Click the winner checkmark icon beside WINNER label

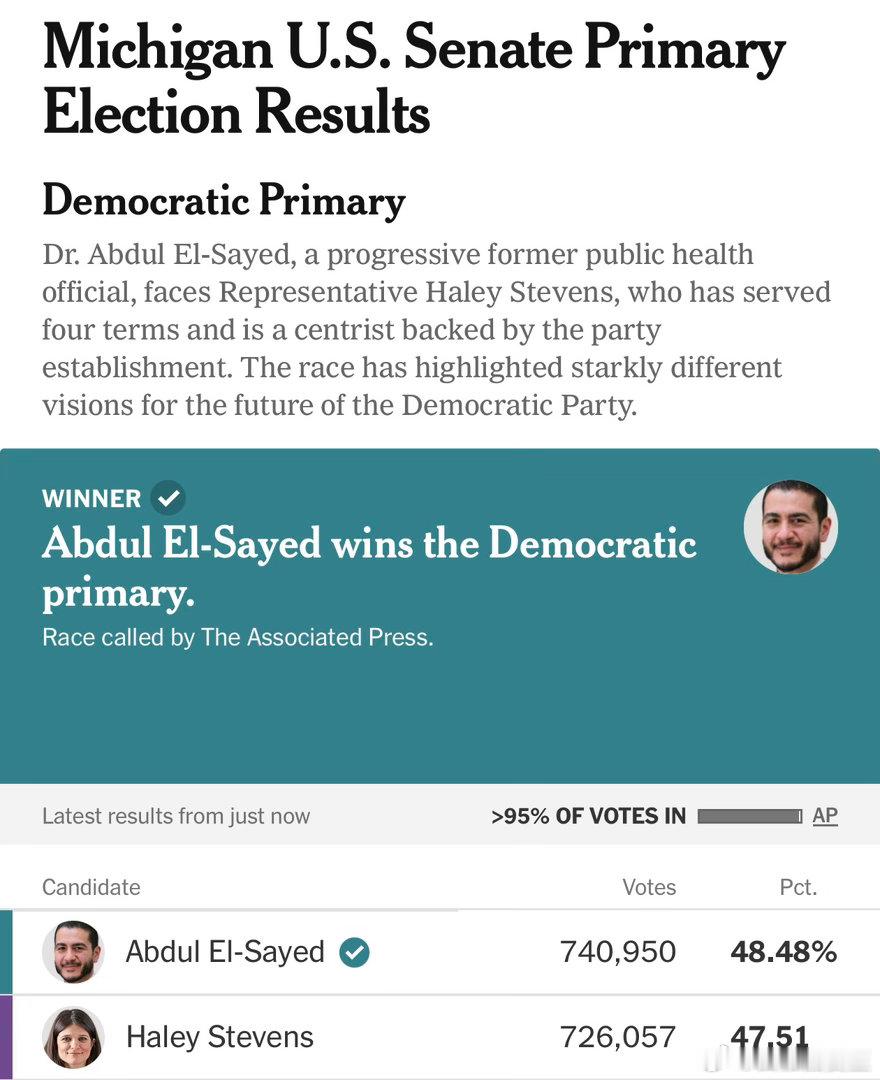(168, 497)
